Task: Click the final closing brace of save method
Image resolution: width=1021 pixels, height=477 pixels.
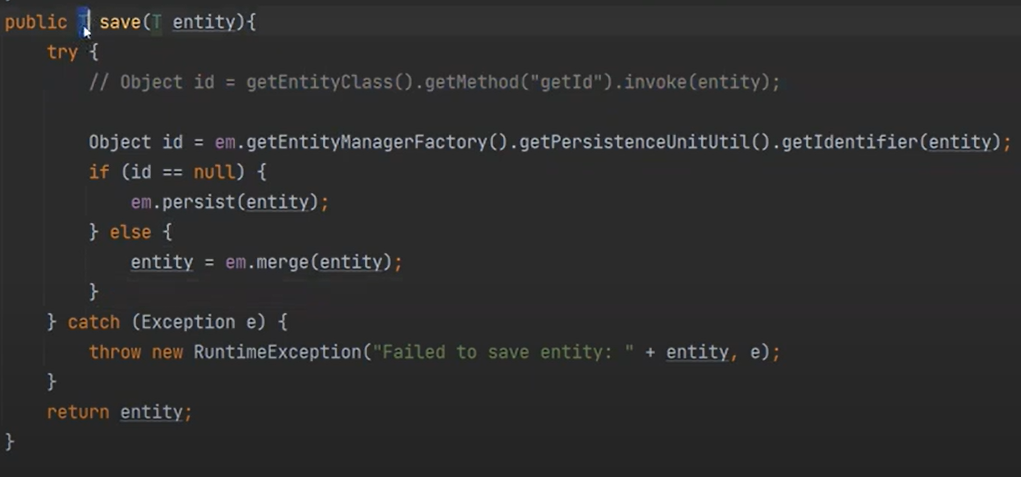Action: (10, 442)
